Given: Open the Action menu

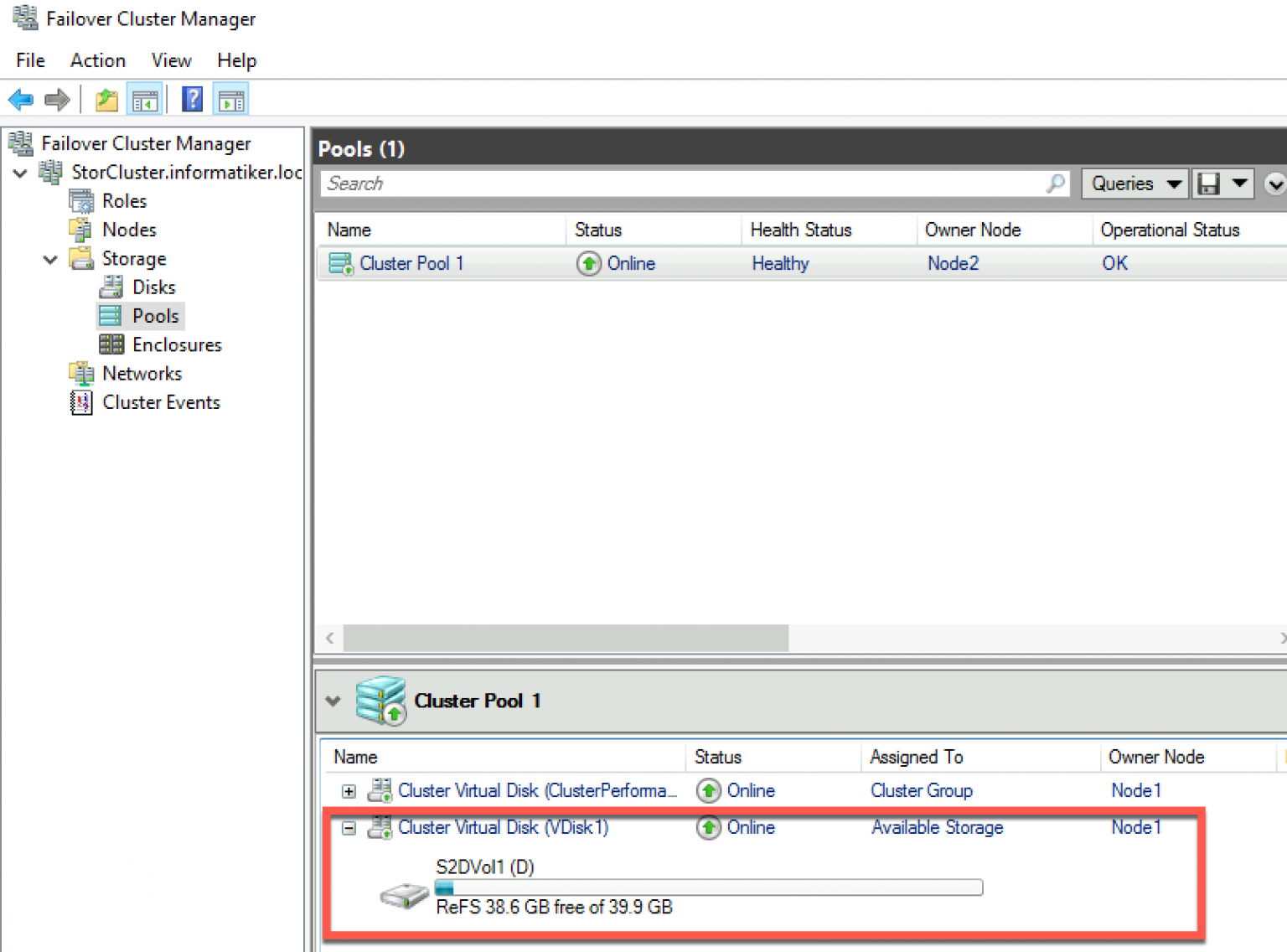Looking at the screenshot, I should (97, 60).
